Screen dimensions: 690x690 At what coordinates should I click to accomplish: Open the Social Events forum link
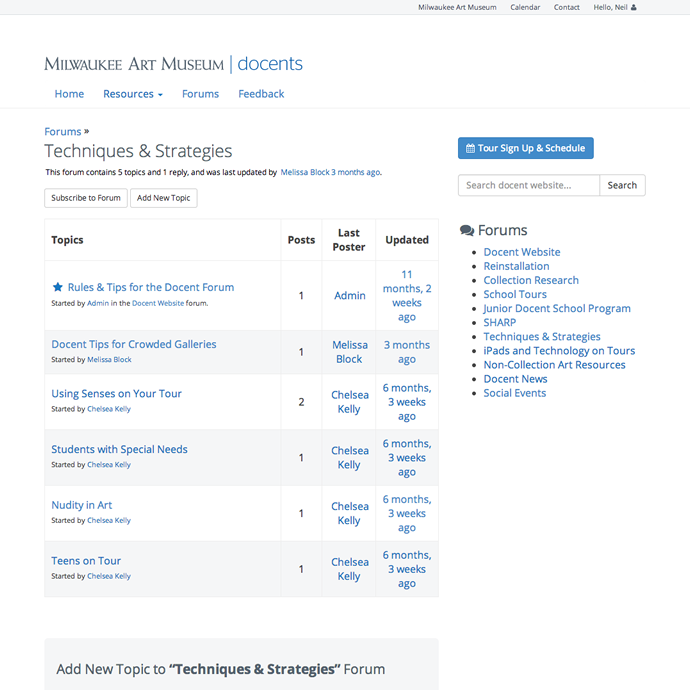pos(515,393)
